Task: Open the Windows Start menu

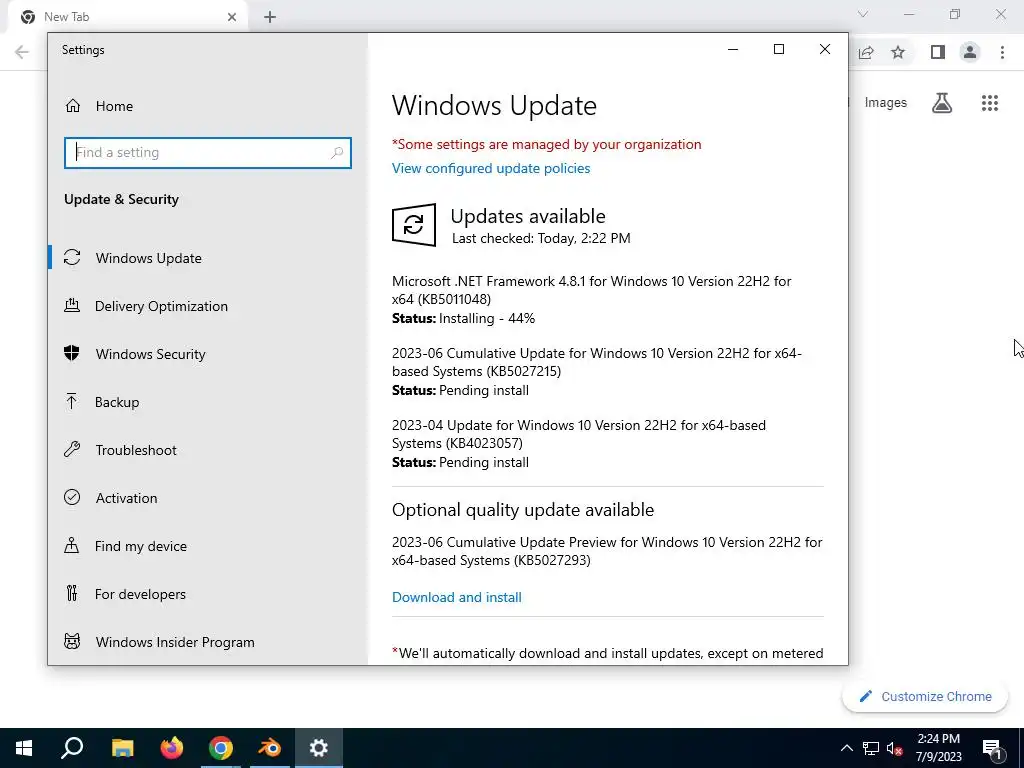Action: [24, 748]
